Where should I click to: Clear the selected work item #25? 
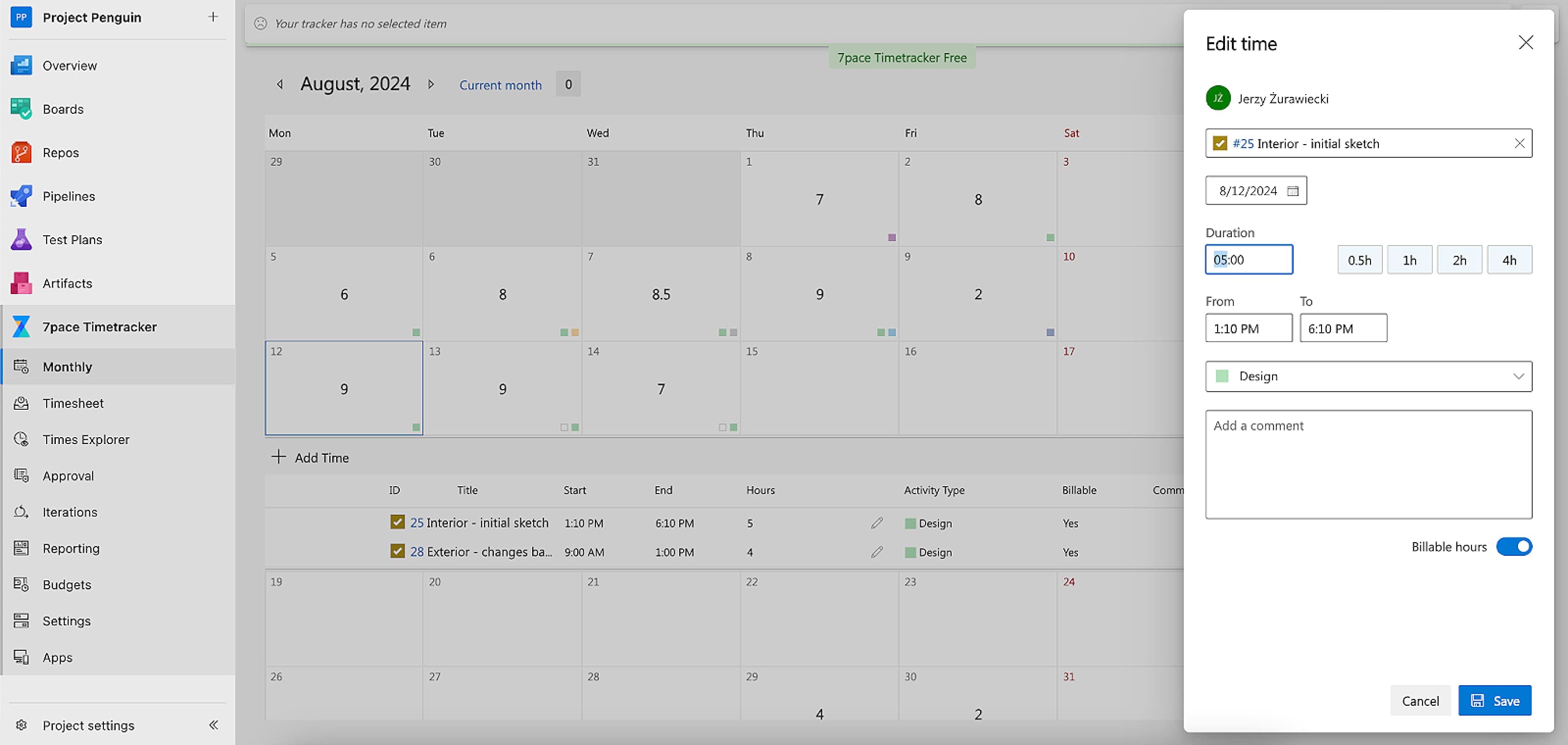1519,143
